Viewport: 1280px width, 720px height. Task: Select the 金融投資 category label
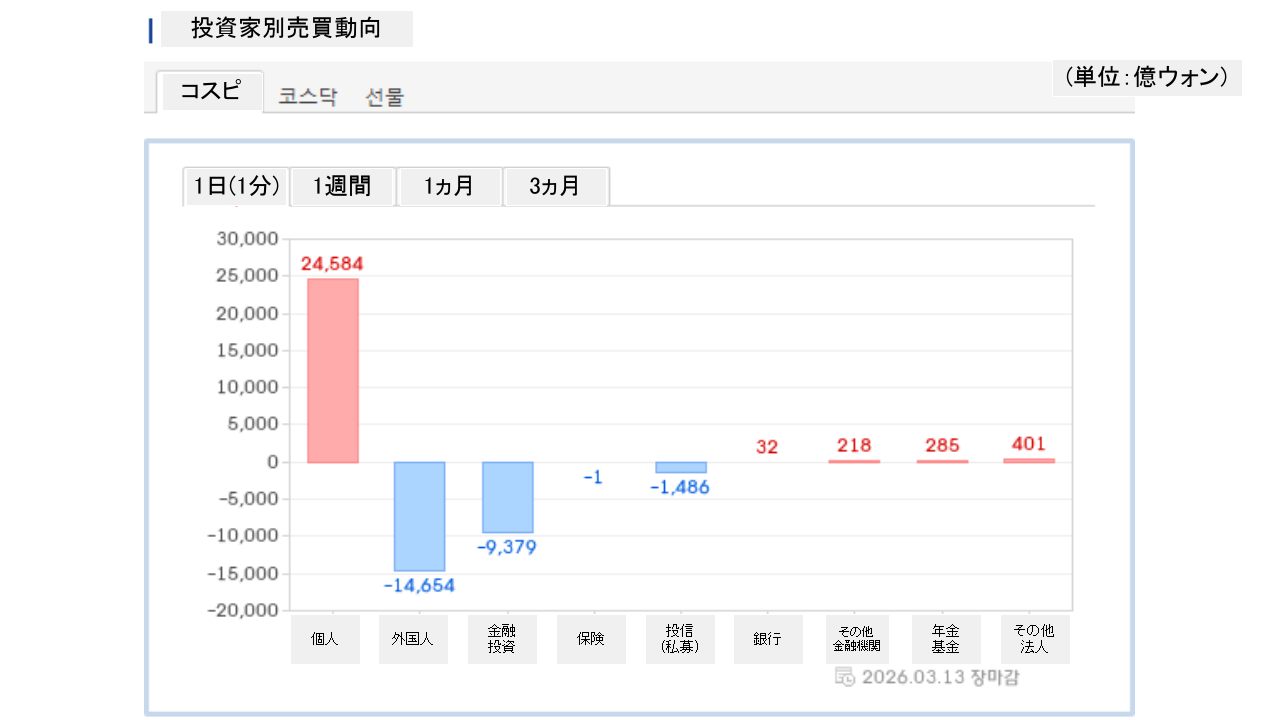[x=502, y=639]
